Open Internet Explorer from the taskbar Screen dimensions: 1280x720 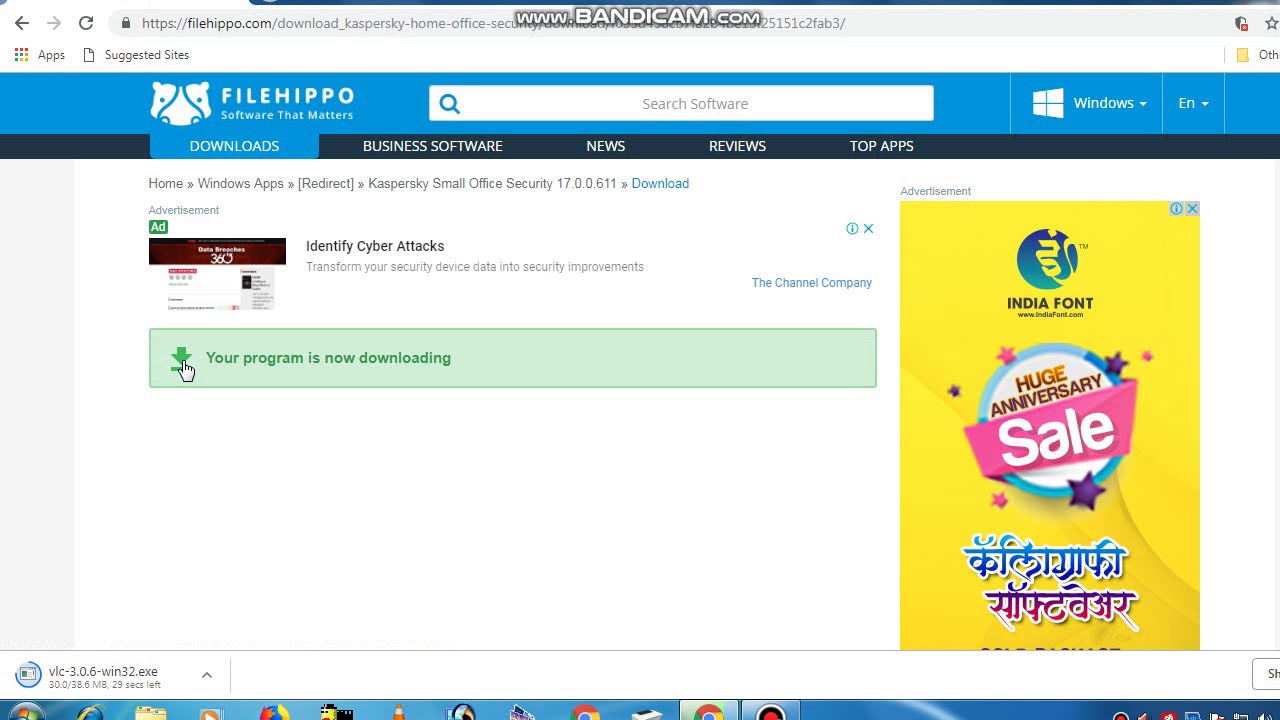click(89, 714)
